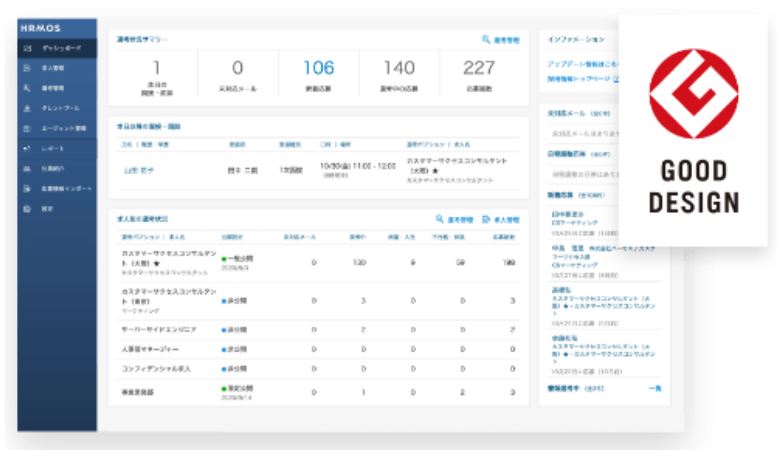Open the サーバーサイドエンジニア job row
Screen dimensions: 777x450
point(319,330)
